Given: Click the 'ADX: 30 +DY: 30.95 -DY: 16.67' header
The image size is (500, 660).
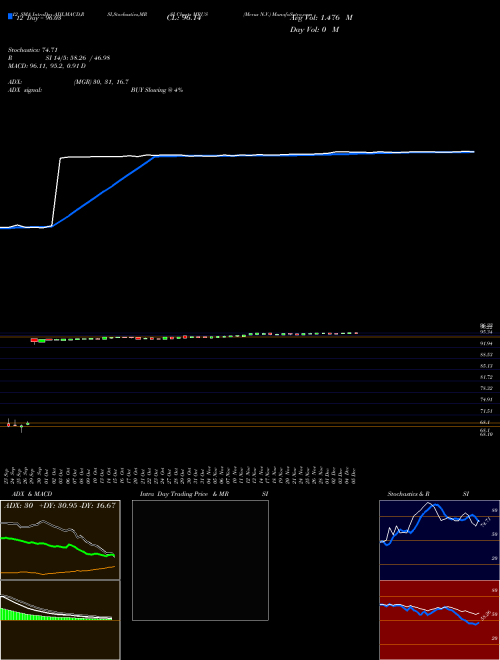Looking at the screenshot, I should (60, 506).
